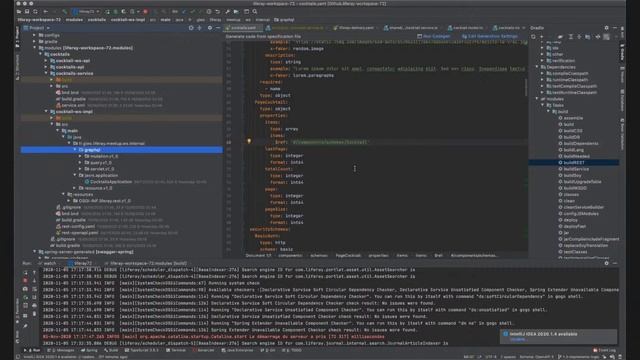Click Run Codegen link
Viewport: 640px width, 360px height.
434,36
